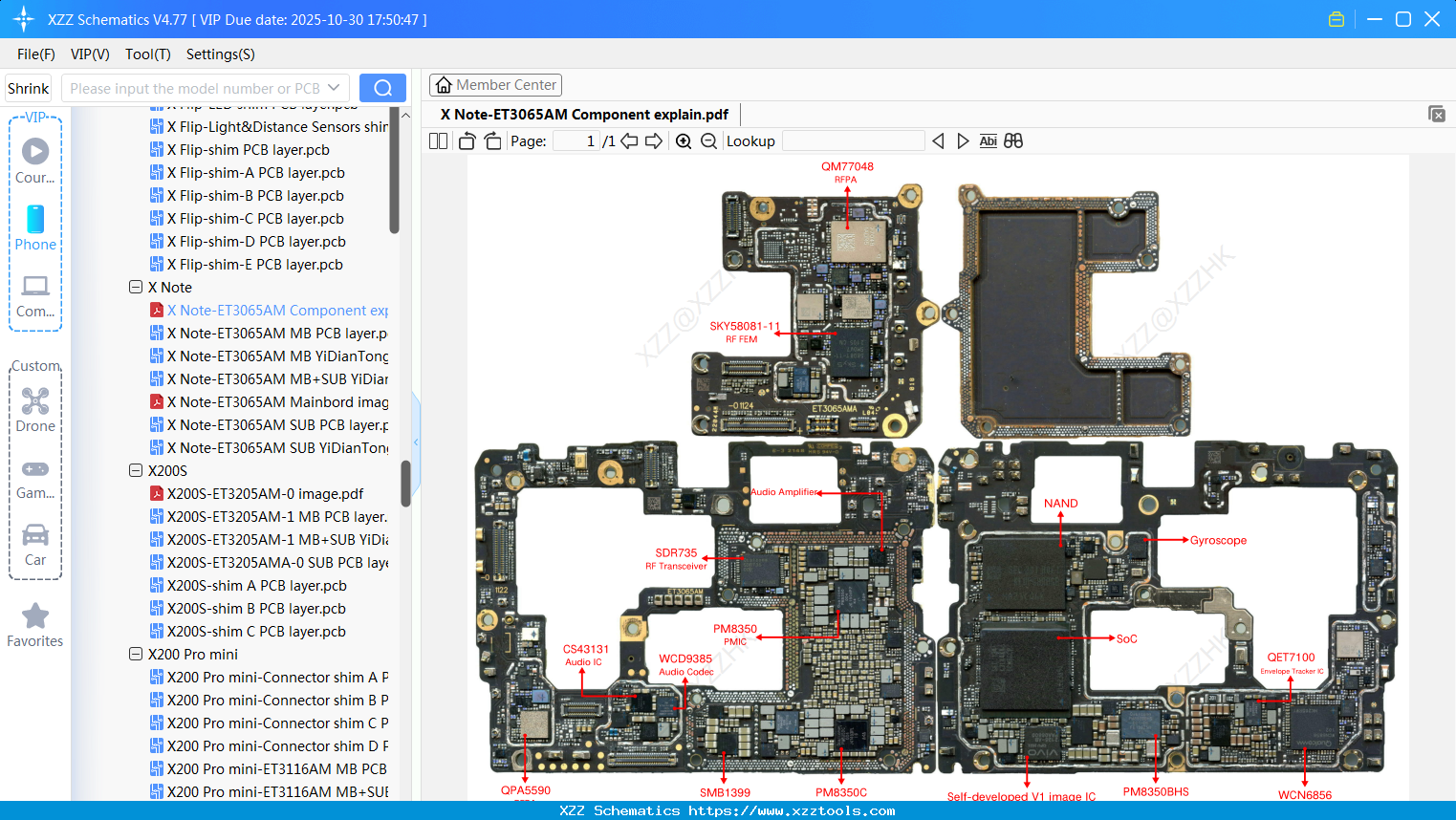
Task: Click the Member Center button
Action: (495, 84)
